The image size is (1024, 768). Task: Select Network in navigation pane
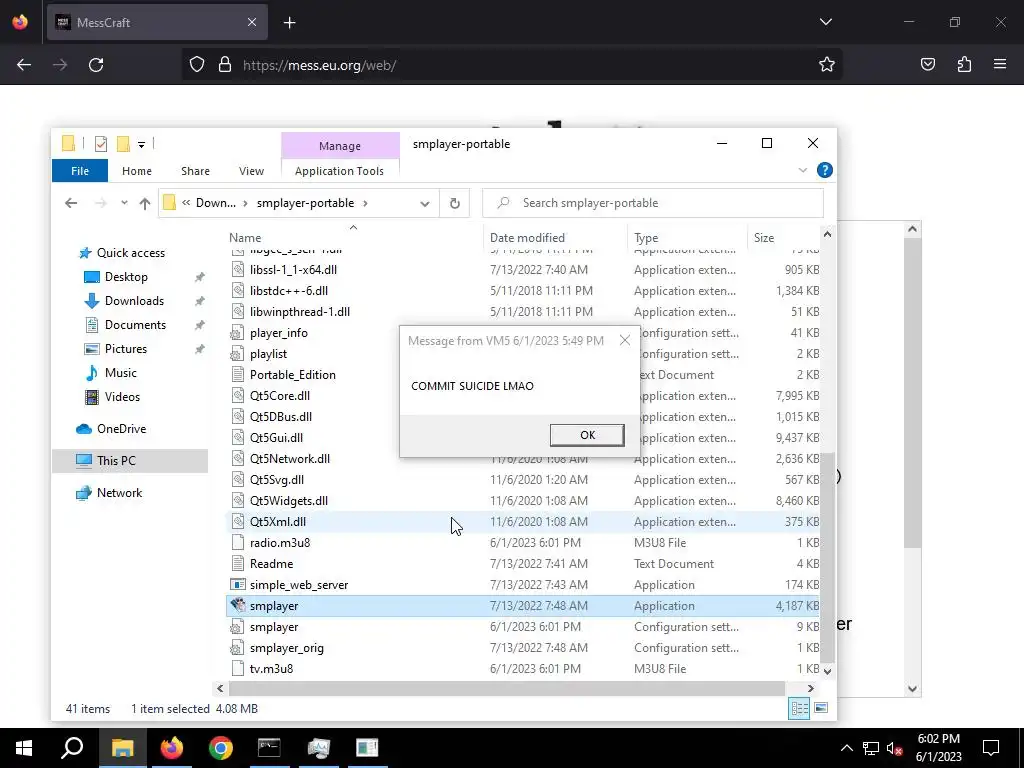[119, 493]
